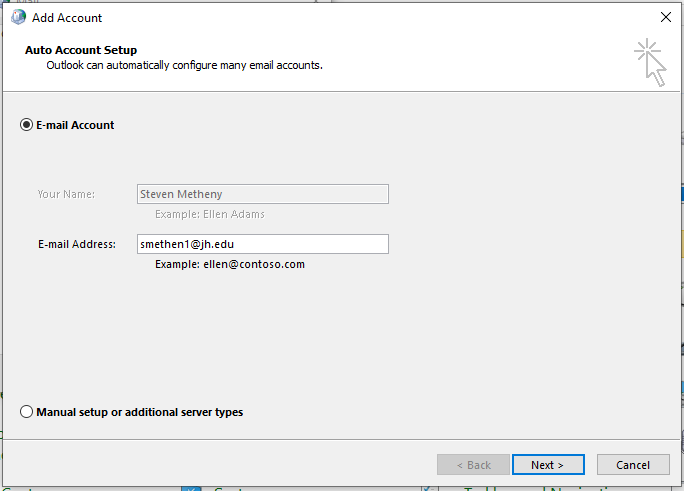This screenshot has width=684, height=491.
Task: Click into the E-mail Address input field
Action: tap(263, 244)
